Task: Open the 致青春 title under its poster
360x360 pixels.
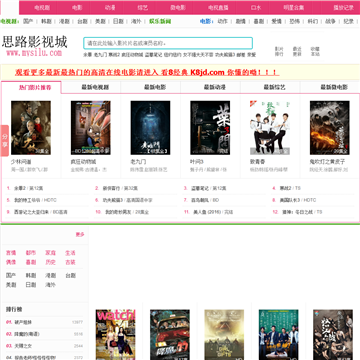Action: (x=257, y=162)
